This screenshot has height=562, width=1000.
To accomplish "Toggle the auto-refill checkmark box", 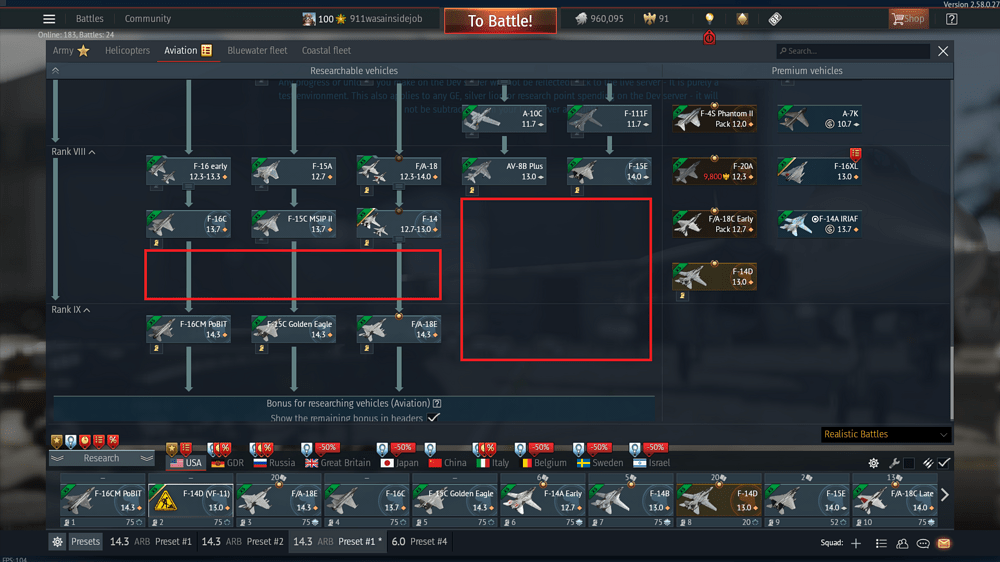I will pos(944,463).
